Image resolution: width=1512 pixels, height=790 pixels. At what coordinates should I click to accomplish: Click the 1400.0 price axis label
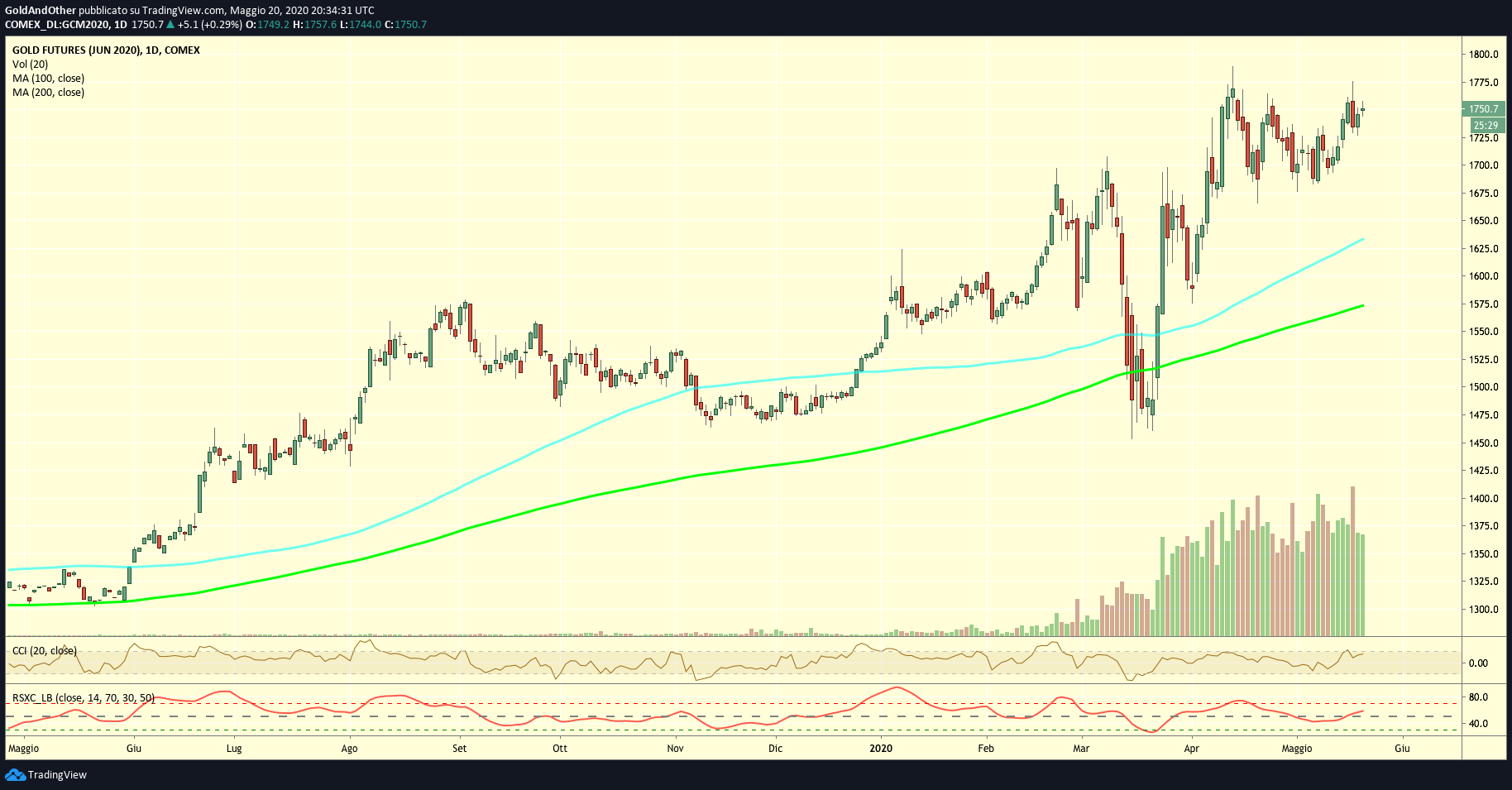click(1484, 499)
